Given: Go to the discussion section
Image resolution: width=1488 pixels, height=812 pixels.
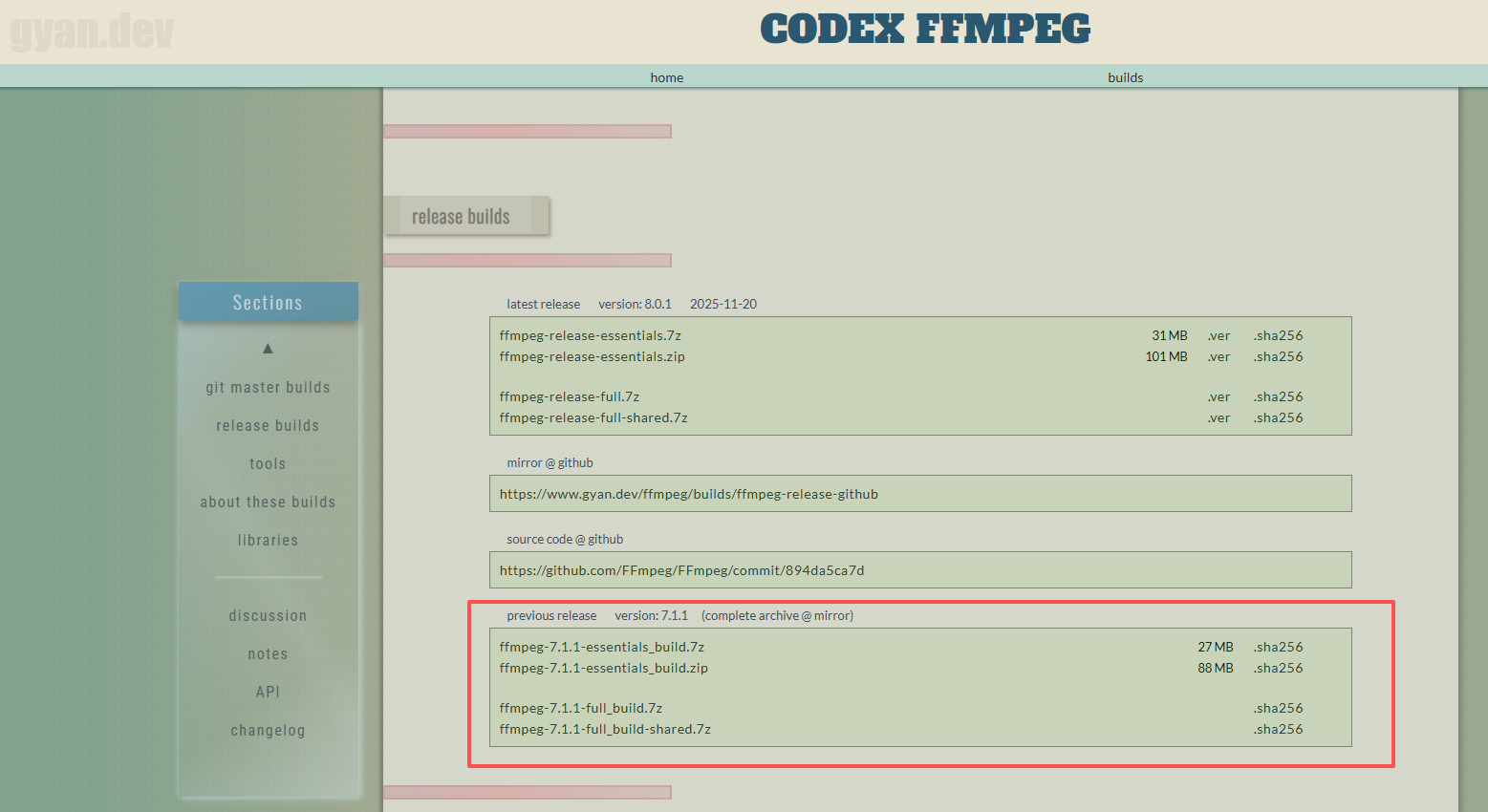Looking at the screenshot, I should pos(268,615).
